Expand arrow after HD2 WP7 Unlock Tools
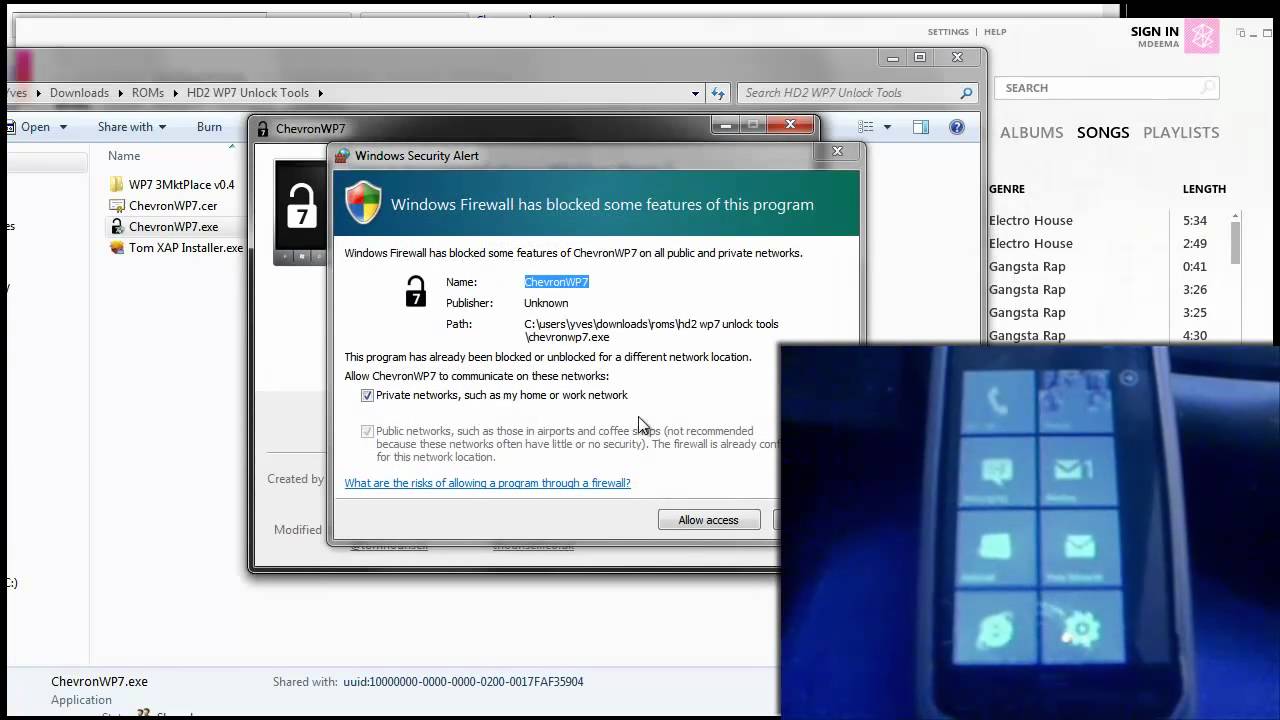 click(x=320, y=93)
